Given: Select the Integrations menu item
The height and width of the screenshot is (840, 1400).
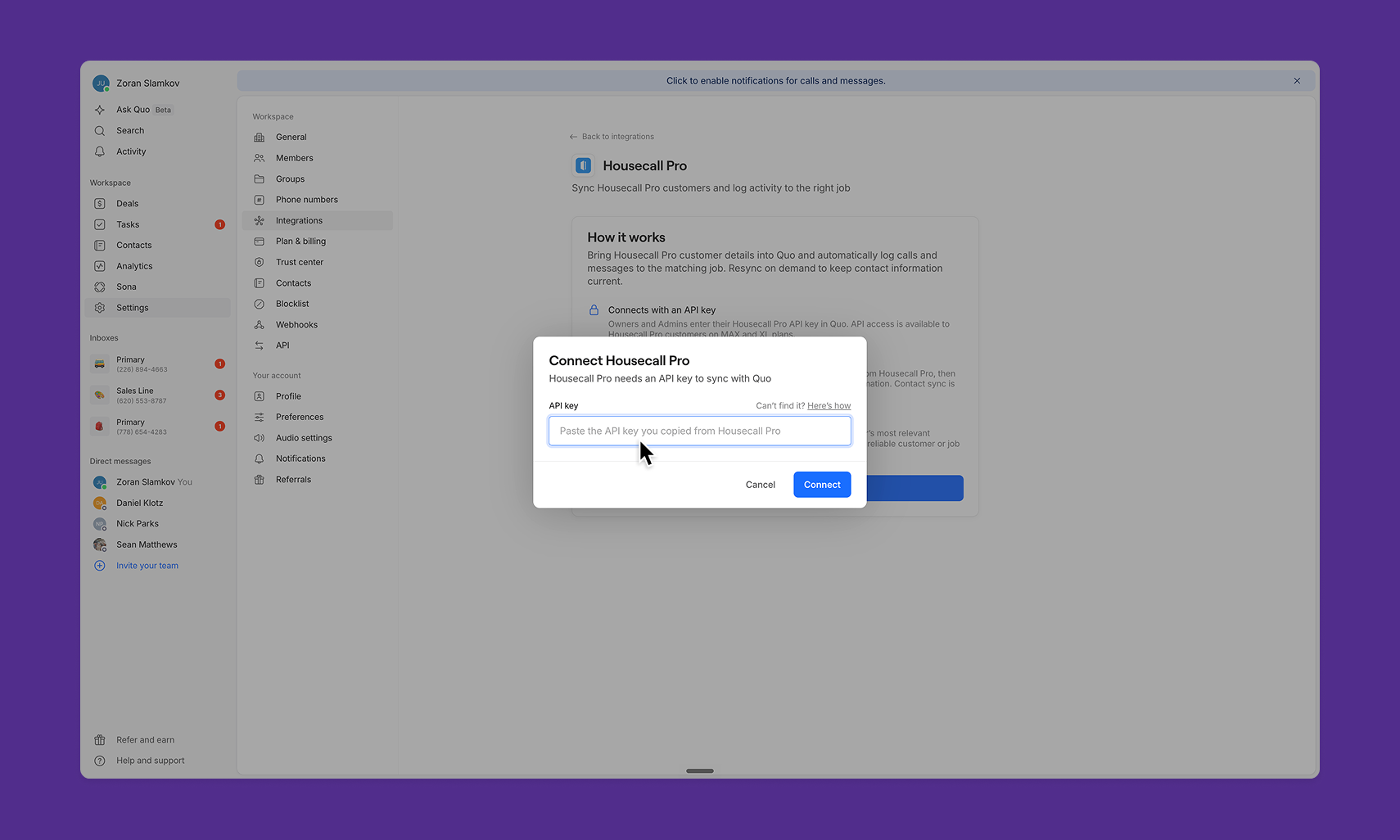Looking at the screenshot, I should click(318, 220).
